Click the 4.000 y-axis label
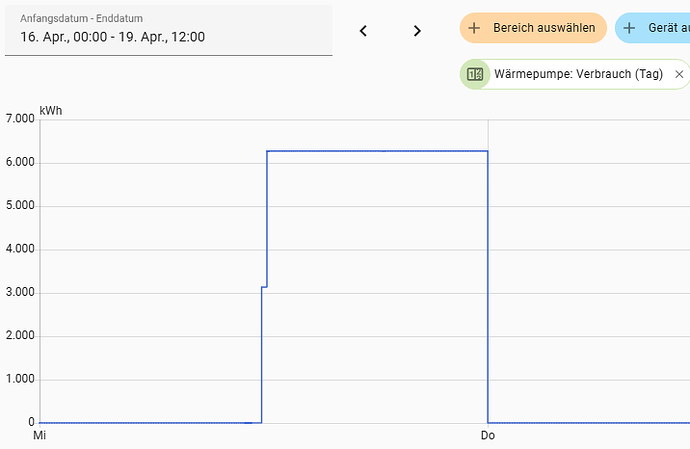The image size is (690, 449). [x=20, y=249]
